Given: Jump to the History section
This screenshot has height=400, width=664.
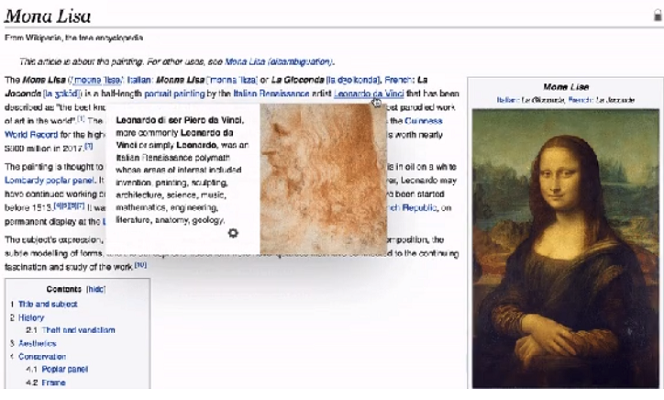Looking at the screenshot, I should coord(31,317).
